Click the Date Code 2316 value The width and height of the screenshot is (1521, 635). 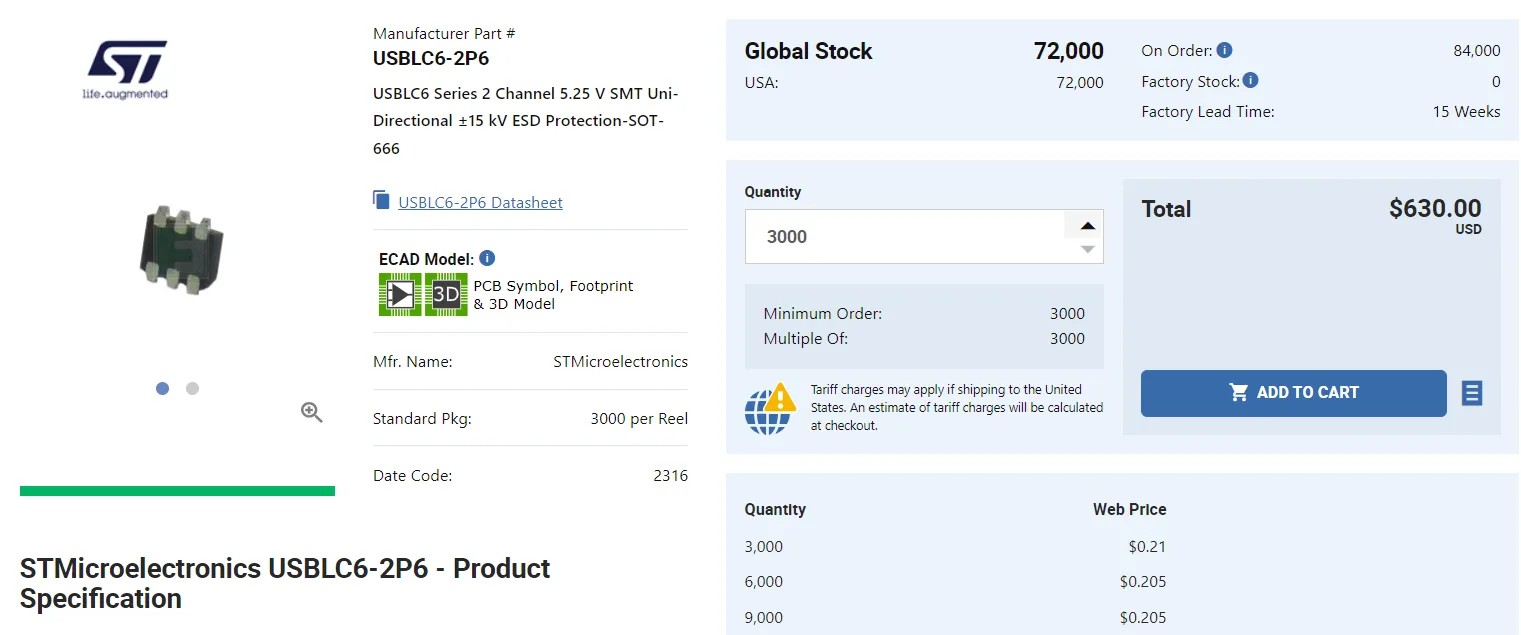(x=670, y=475)
